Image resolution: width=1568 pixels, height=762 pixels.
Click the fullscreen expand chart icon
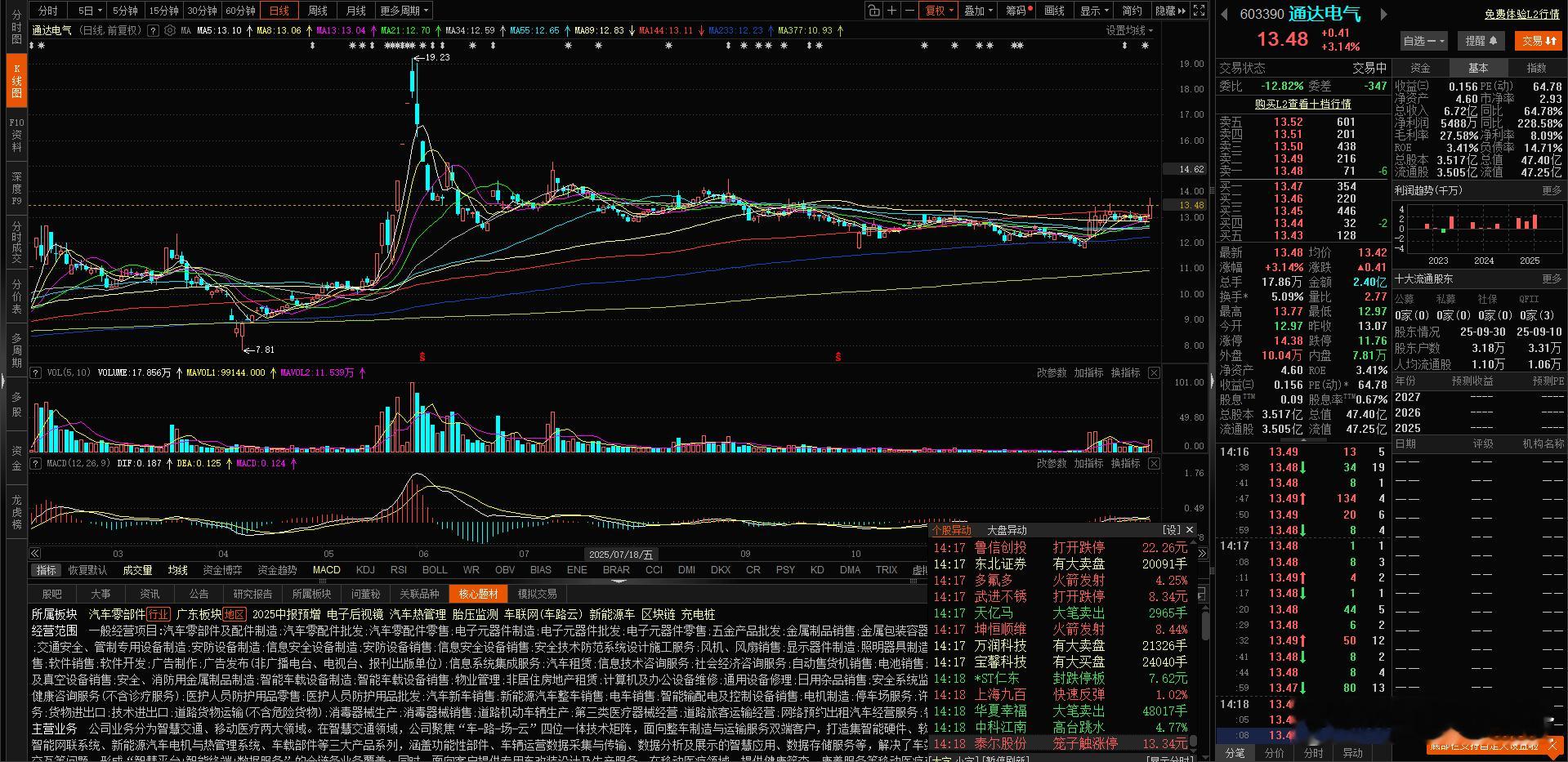tap(1199, 11)
